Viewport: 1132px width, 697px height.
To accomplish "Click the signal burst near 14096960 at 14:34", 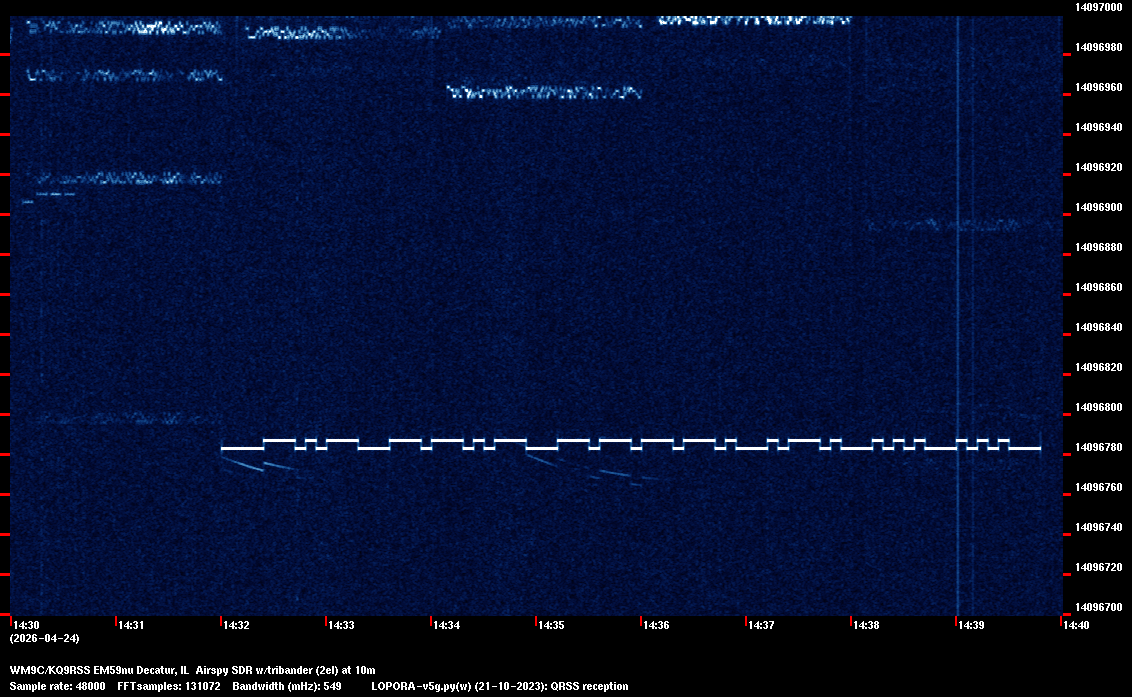I will [543, 93].
